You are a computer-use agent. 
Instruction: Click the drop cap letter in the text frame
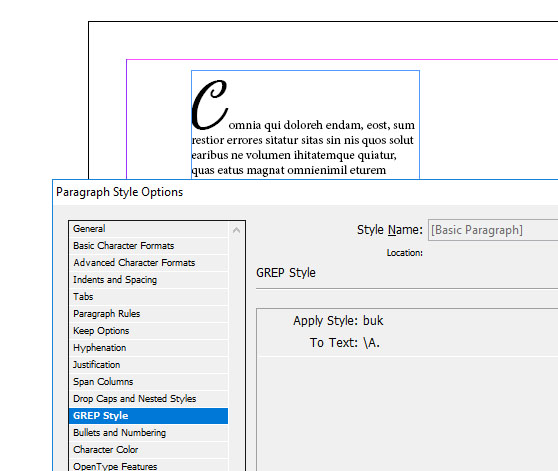(209, 105)
